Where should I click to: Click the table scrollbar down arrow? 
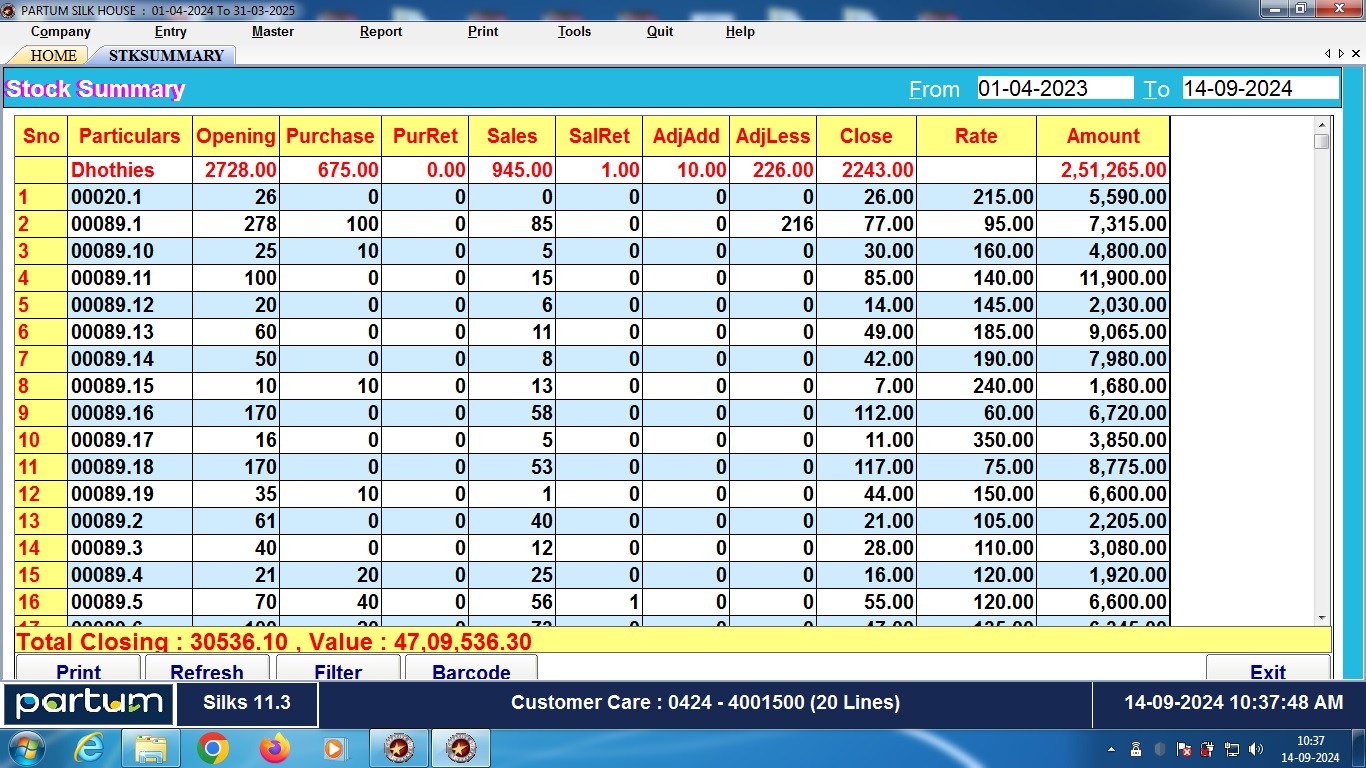(1322, 618)
